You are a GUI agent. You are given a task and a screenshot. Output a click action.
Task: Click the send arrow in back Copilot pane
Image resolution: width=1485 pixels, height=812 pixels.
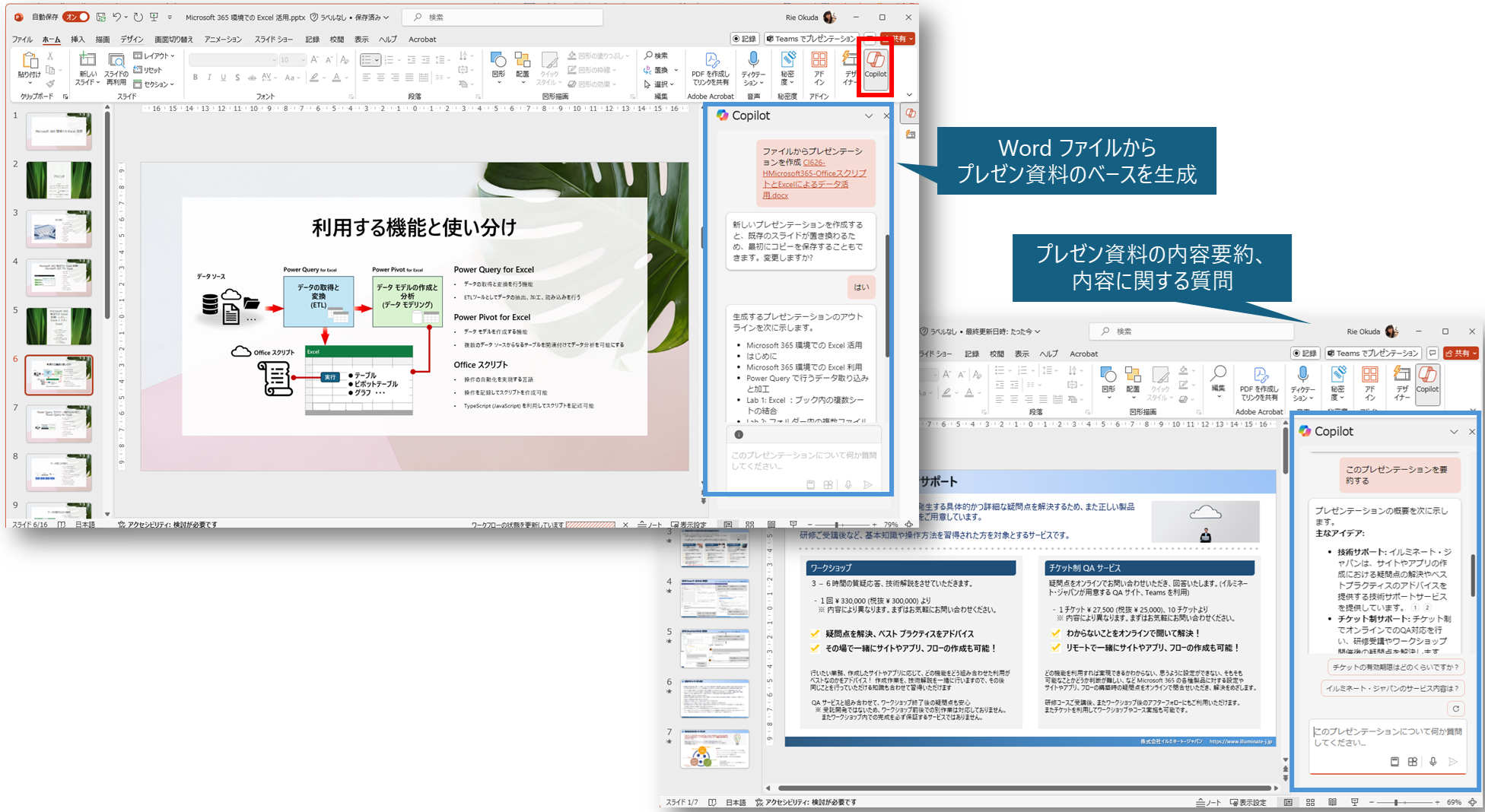1453,761
